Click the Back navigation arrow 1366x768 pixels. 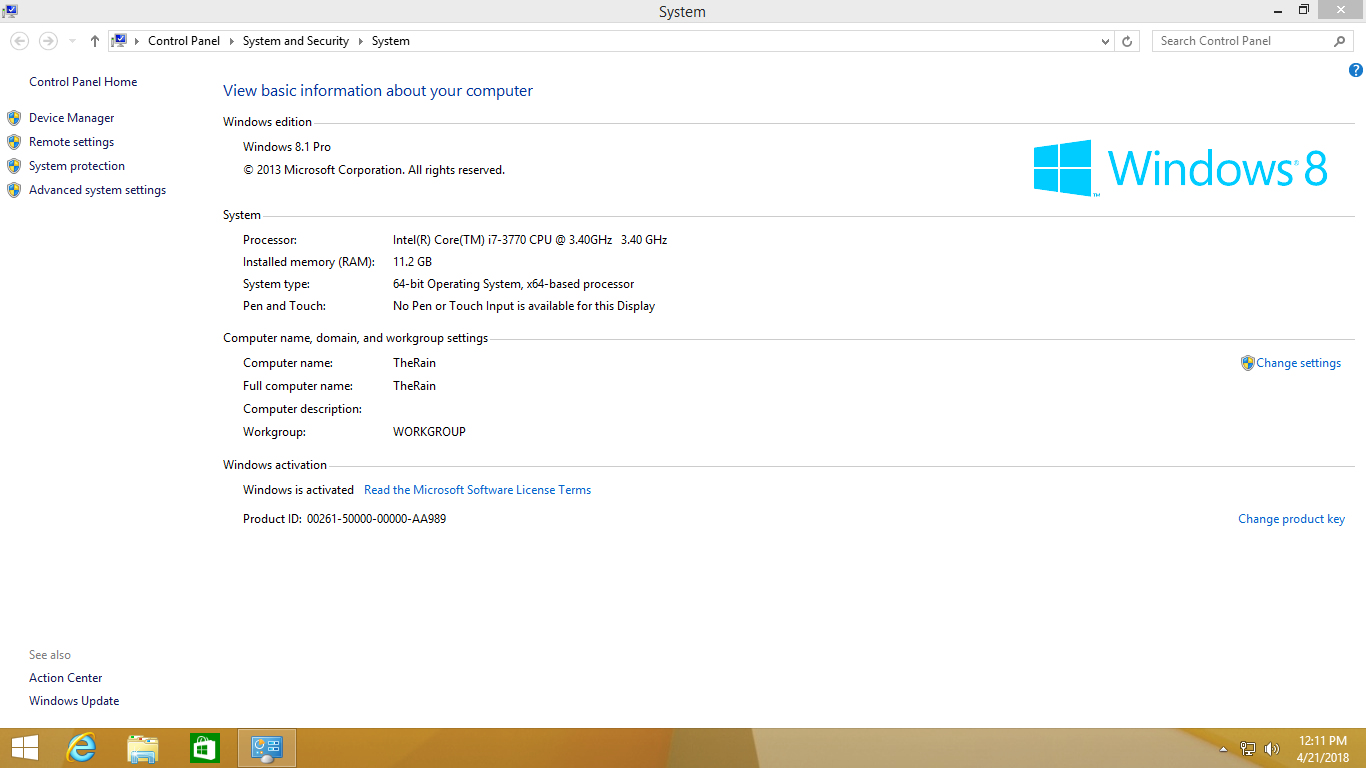pyautogui.click(x=19, y=41)
